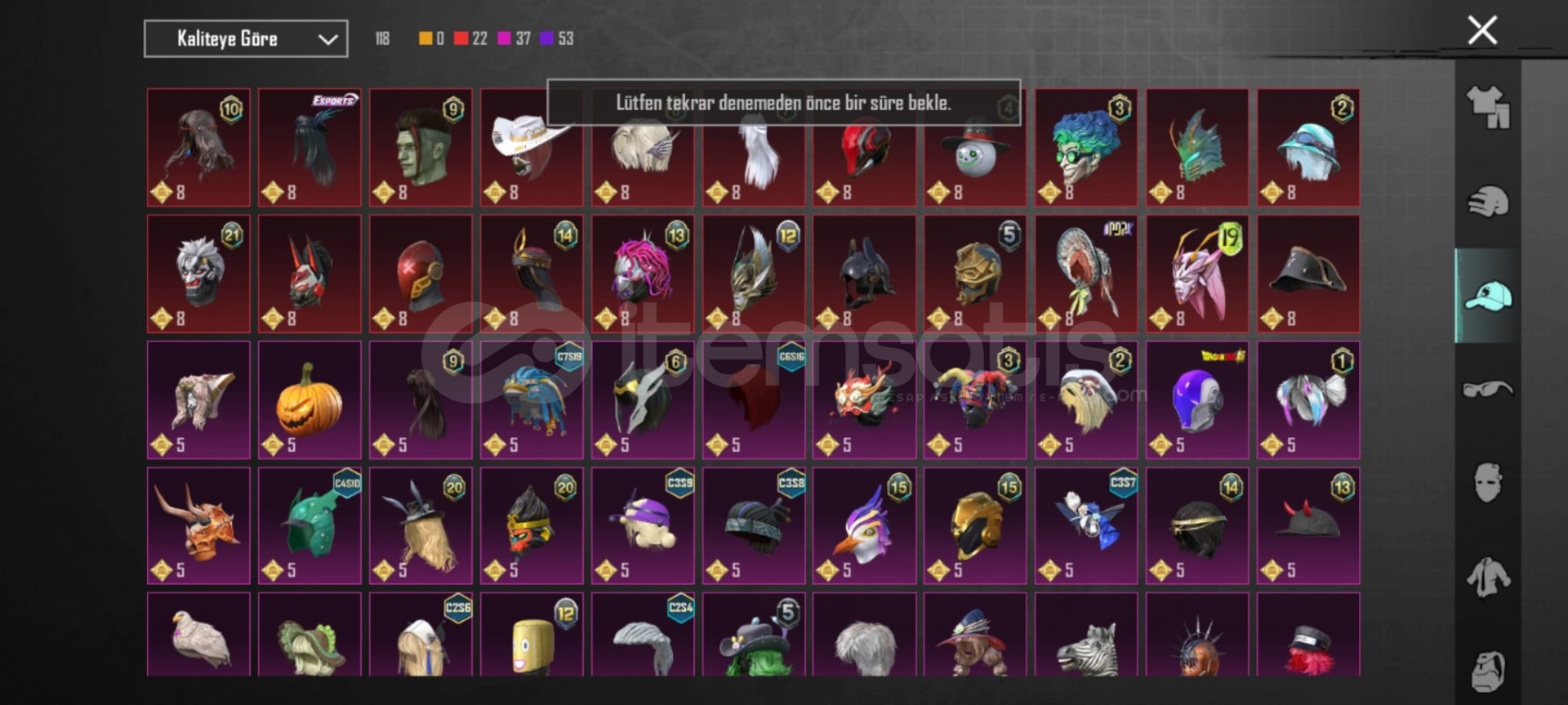Select the Esports black hair item
The height and width of the screenshot is (705, 1568).
pos(310,148)
